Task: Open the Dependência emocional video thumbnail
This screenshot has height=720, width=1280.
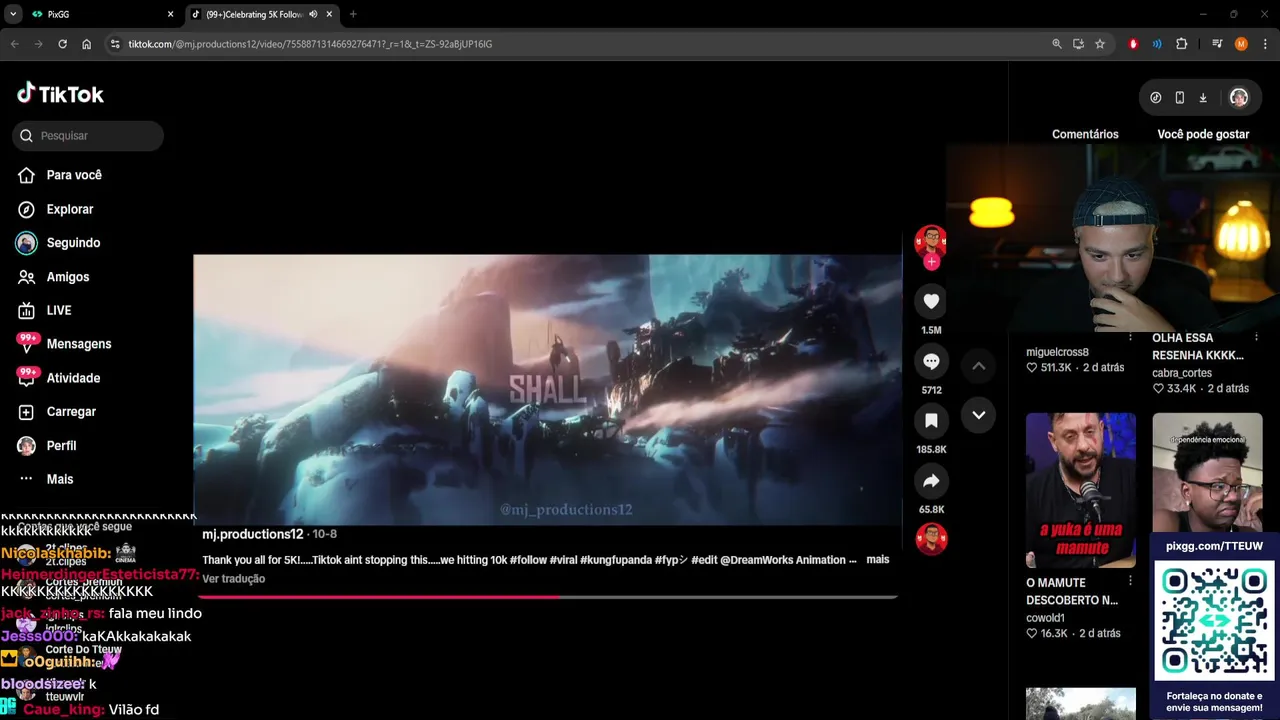Action: [1207, 473]
